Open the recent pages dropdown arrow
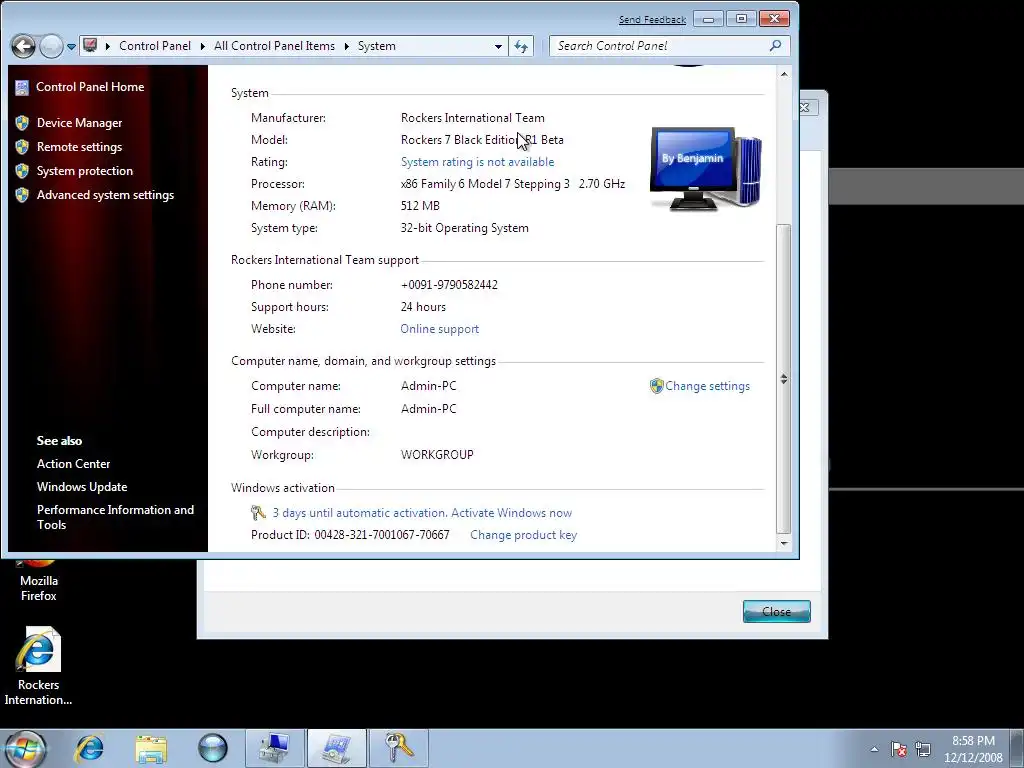The height and width of the screenshot is (768, 1024). coord(71,47)
